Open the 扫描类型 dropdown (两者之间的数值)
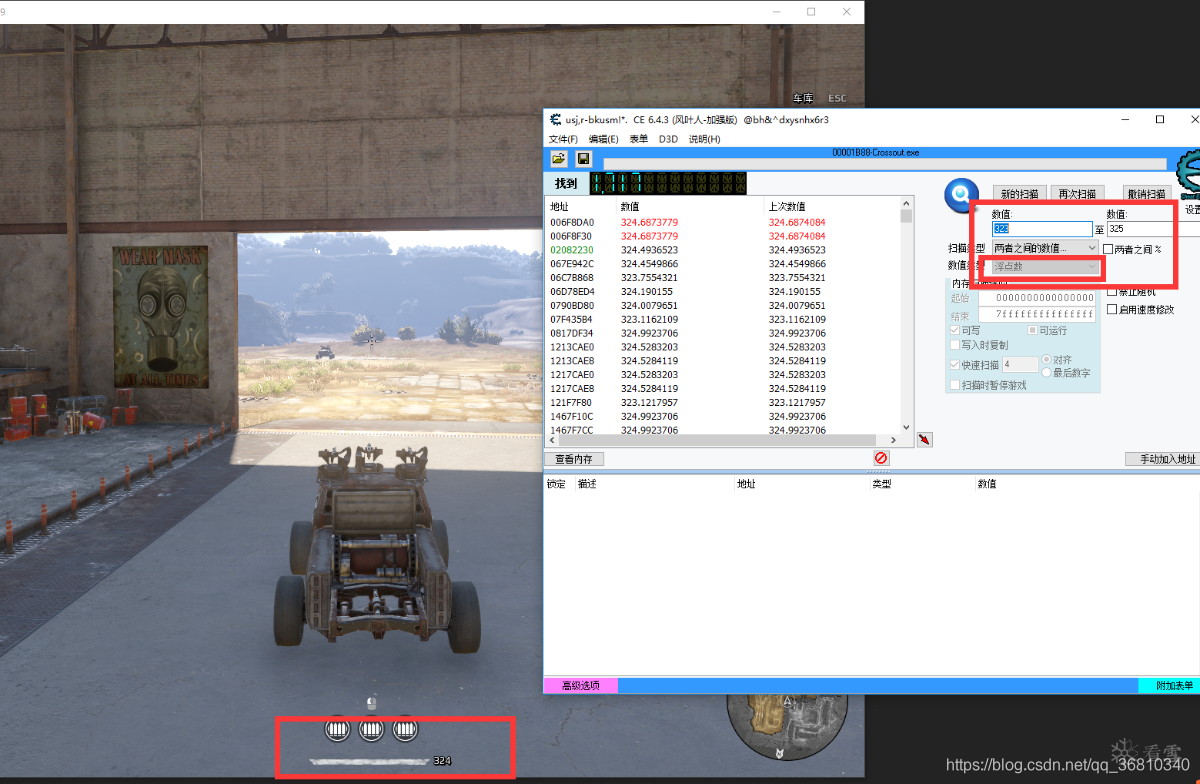 (x=1045, y=248)
